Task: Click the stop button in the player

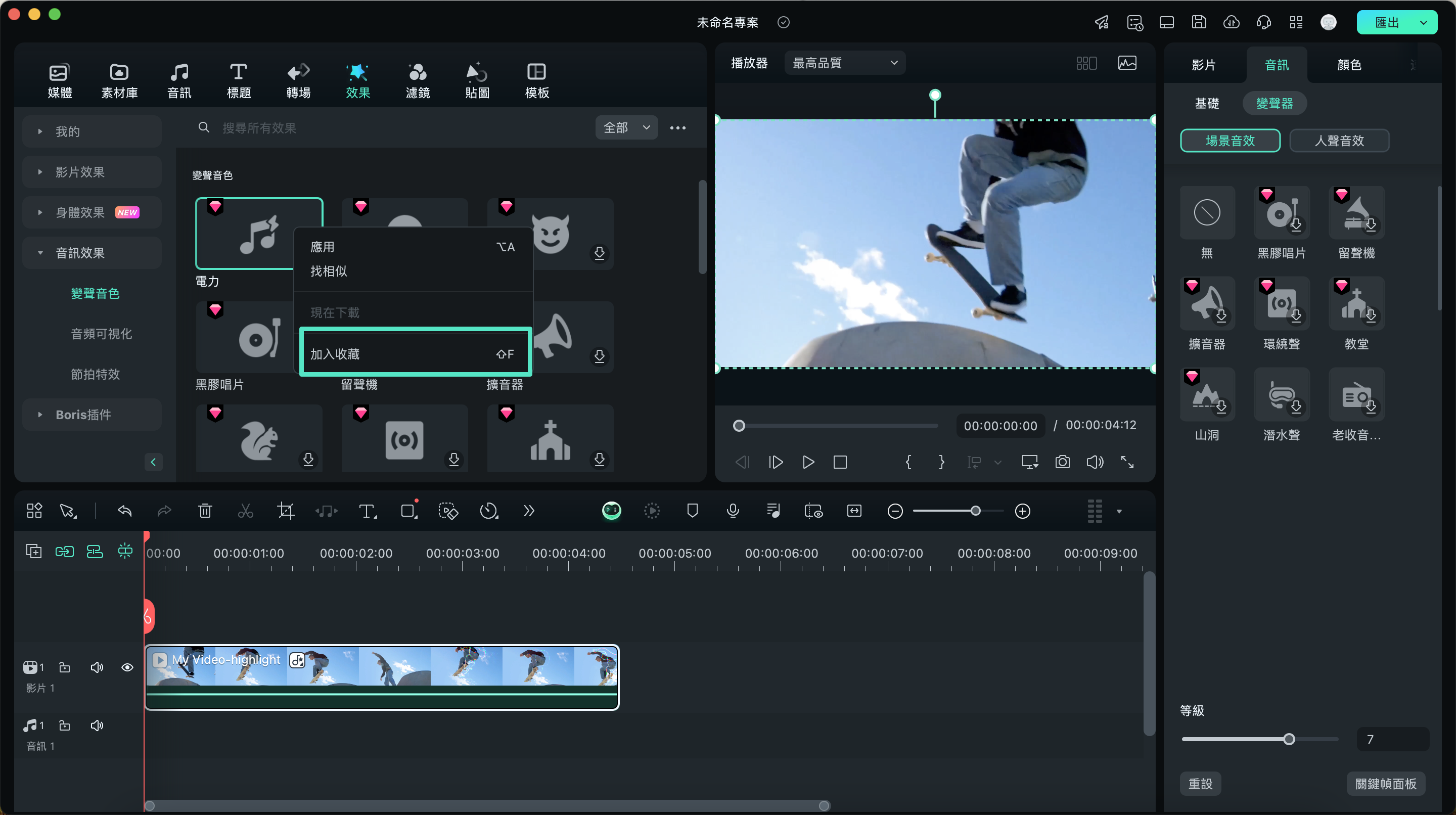Action: [x=840, y=462]
